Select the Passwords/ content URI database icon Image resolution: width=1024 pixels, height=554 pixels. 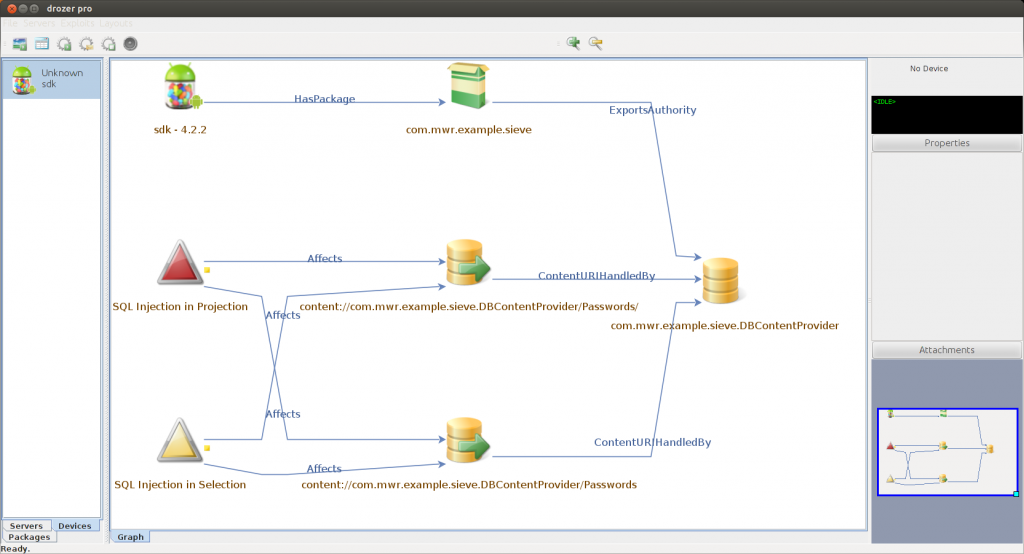click(x=468, y=262)
